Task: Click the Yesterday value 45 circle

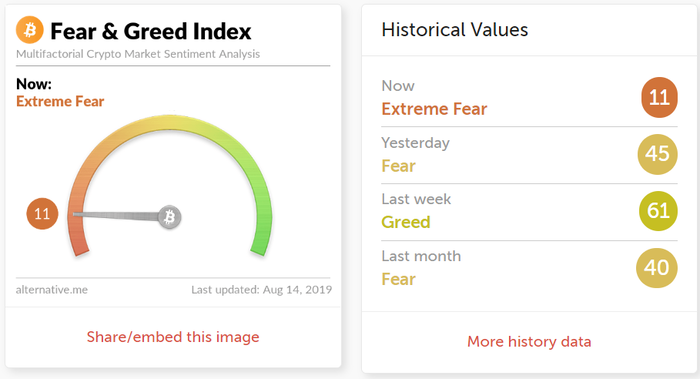Action: (x=658, y=154)
